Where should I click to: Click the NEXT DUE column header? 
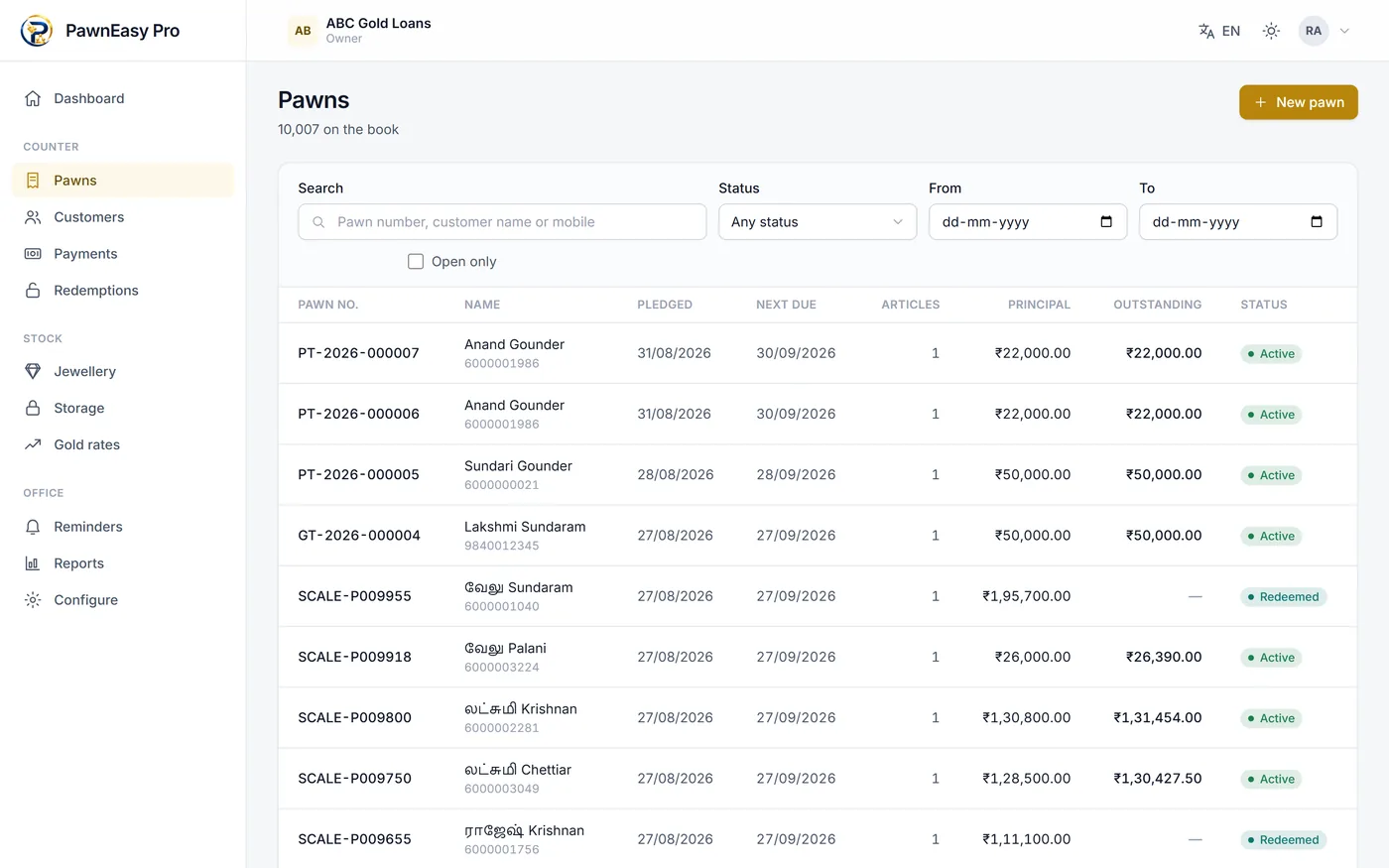(x=786, y=305)
